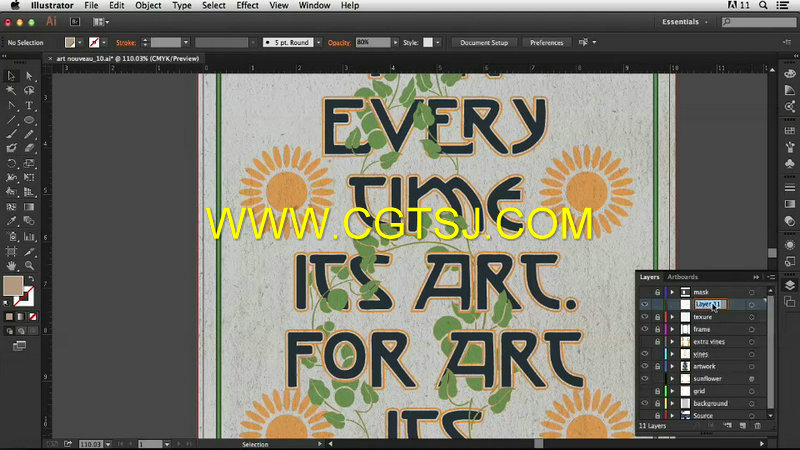The width and height of the screenshot is (800, 450).
Task: Click the zoom level field at bottom
Action: (x=91, y=444)
